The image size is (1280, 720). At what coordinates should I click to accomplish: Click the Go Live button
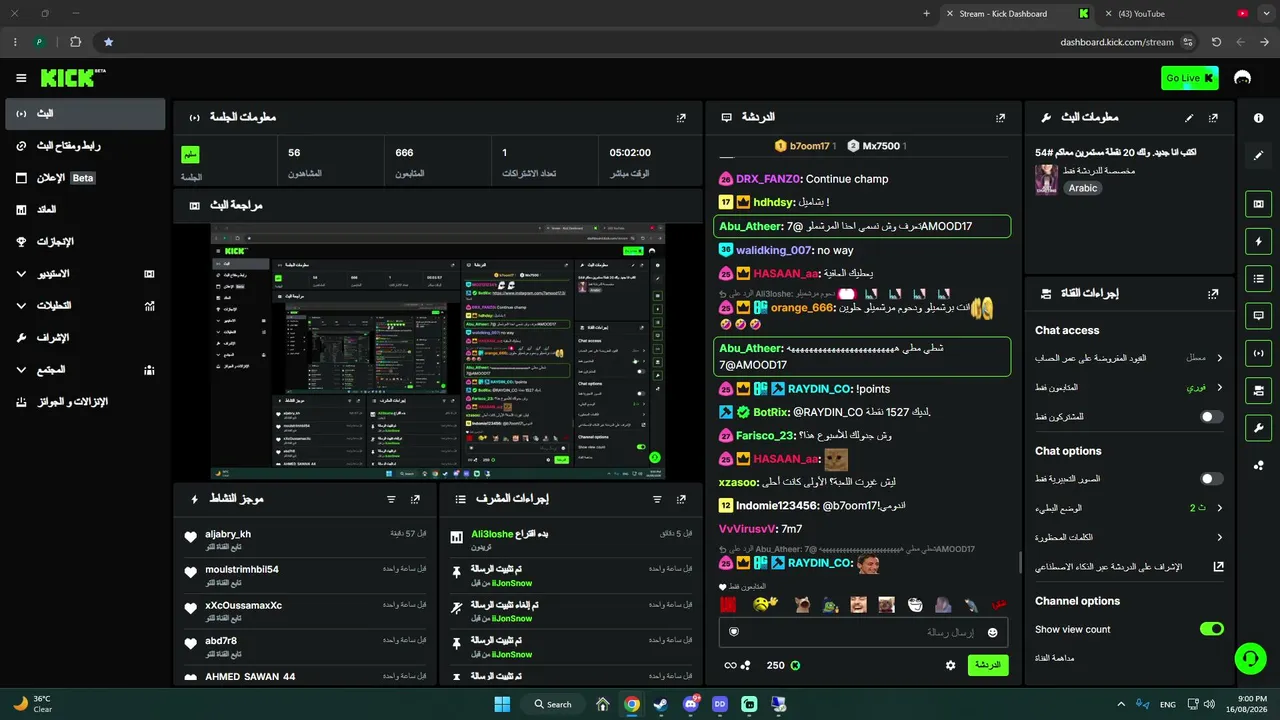click(1189, 78)
